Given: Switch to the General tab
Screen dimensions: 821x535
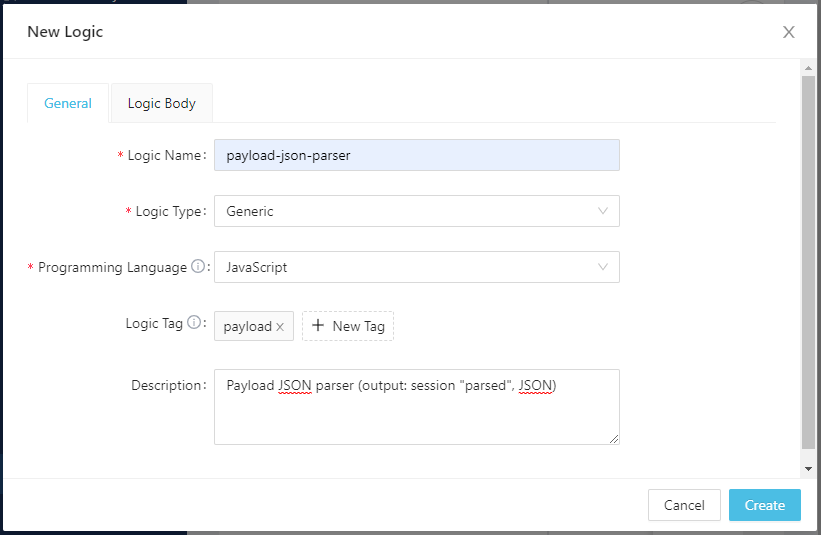Looking at the screenshot, I should (x=68, y=103).
